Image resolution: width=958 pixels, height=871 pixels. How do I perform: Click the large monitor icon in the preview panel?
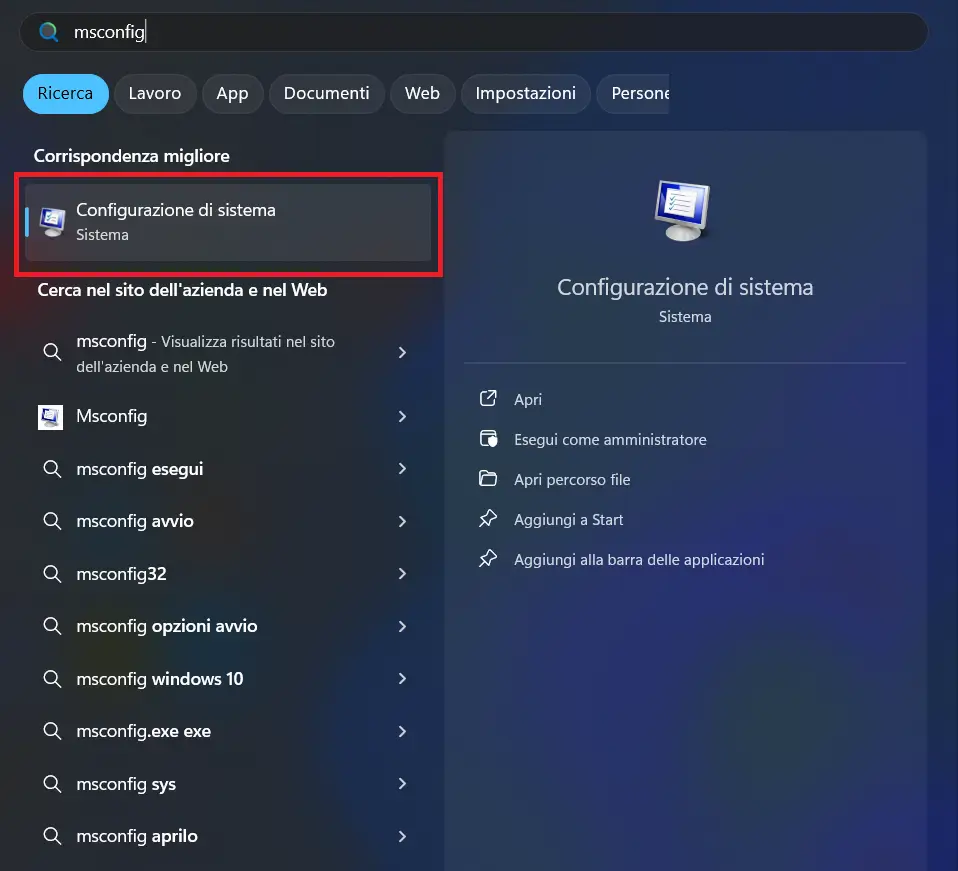(x=684, y=210)
